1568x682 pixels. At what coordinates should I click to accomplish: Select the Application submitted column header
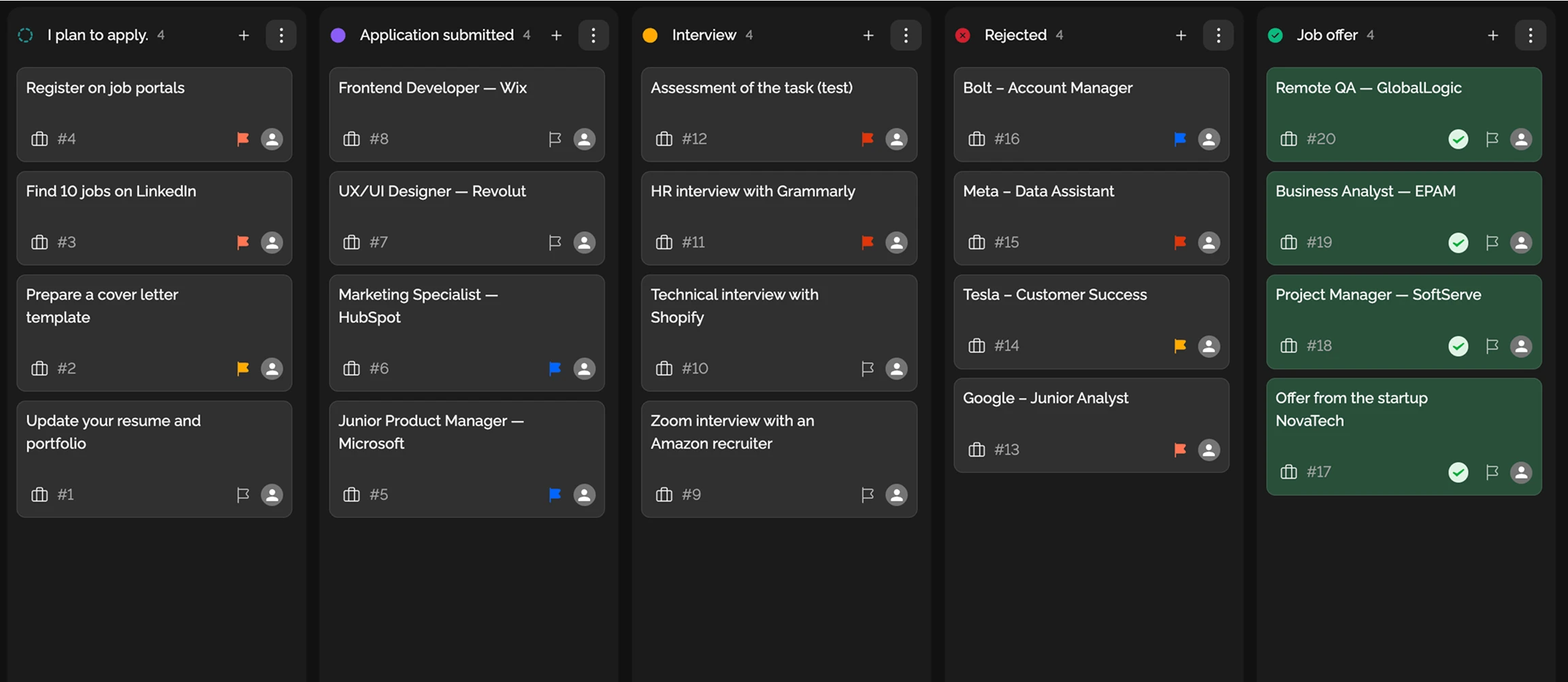pyautogui.click(x=436, y=35)
